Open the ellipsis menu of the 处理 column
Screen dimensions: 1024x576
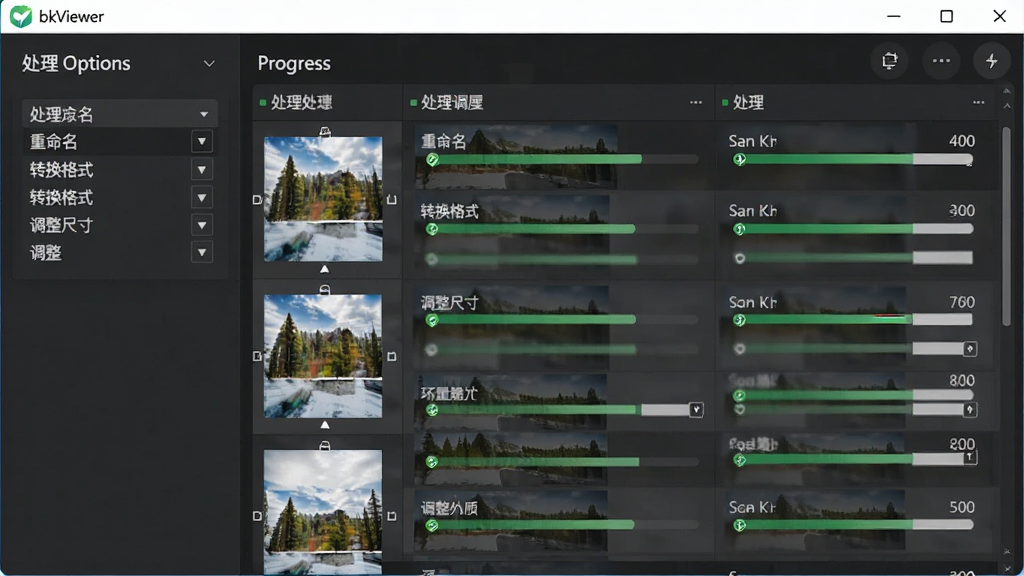pyautogui.click(x=978, y=103)
